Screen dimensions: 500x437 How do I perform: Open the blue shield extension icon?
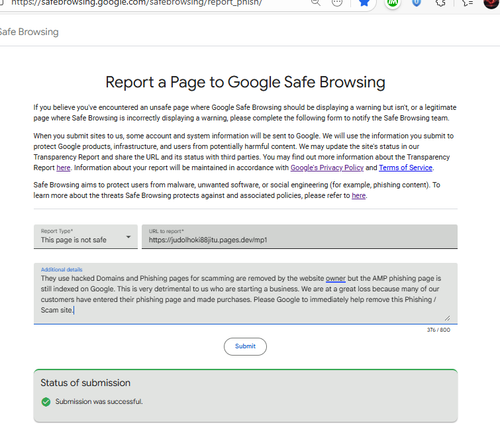(416, 3)
